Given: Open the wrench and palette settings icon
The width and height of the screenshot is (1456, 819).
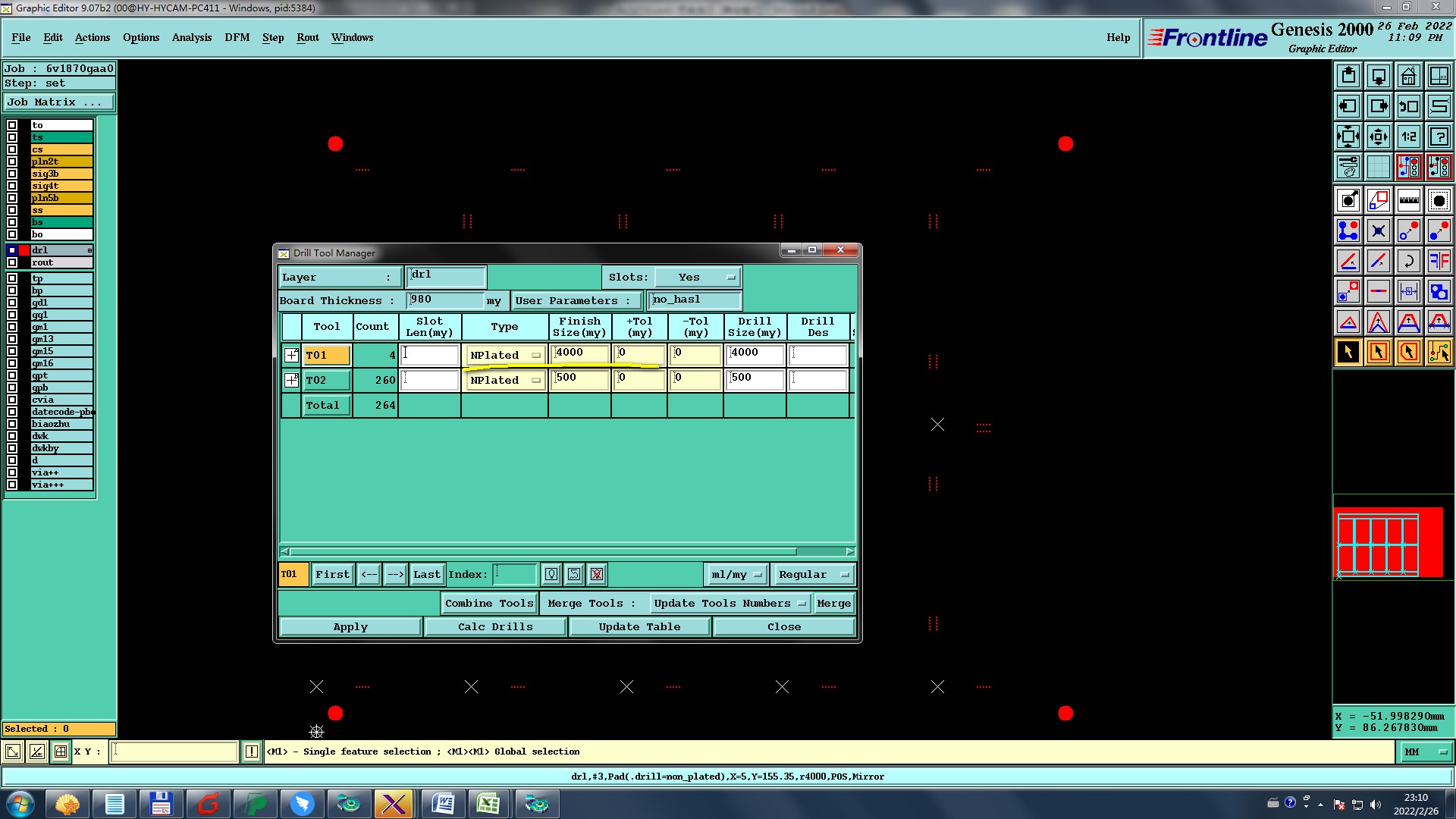Looking at the screenshot, I should [1348, 167].
